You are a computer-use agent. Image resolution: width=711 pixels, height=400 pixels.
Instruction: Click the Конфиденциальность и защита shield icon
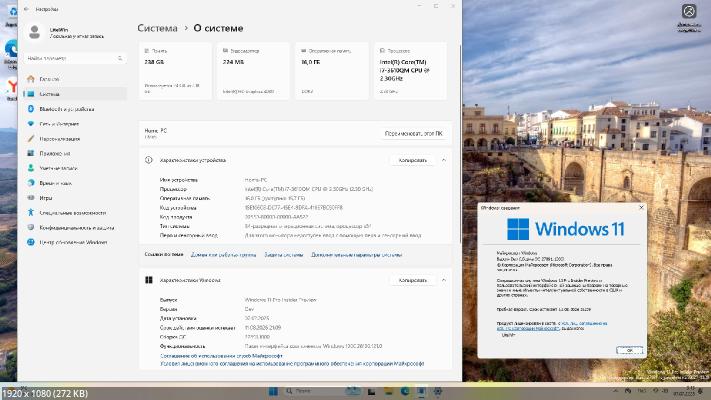click(x=31, y=227)
